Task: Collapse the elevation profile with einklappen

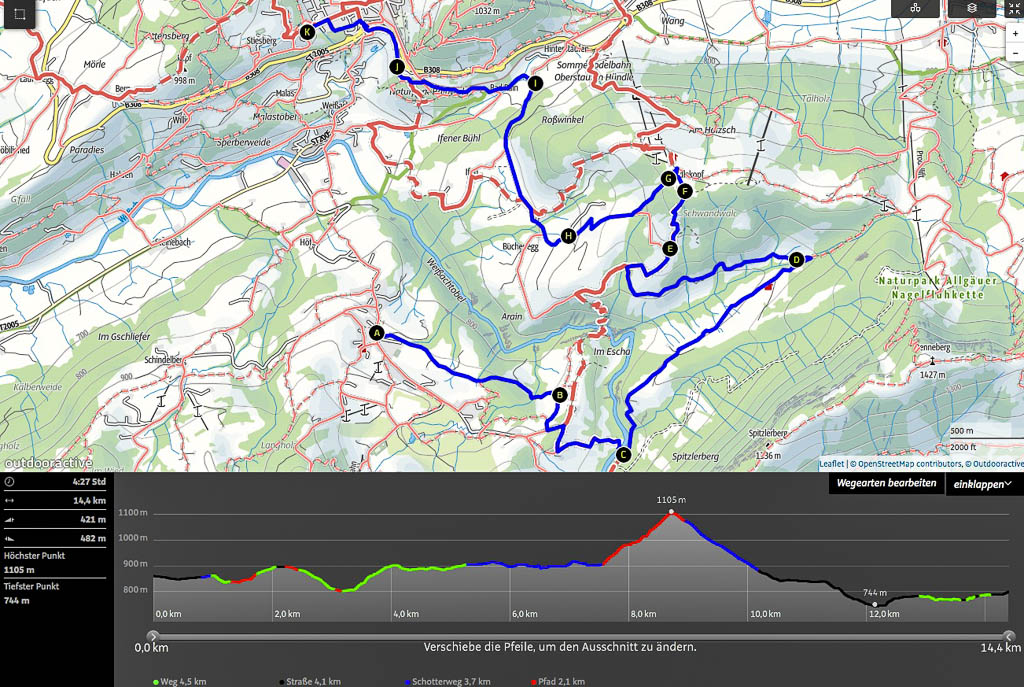Action: click(x=982, y=484)
